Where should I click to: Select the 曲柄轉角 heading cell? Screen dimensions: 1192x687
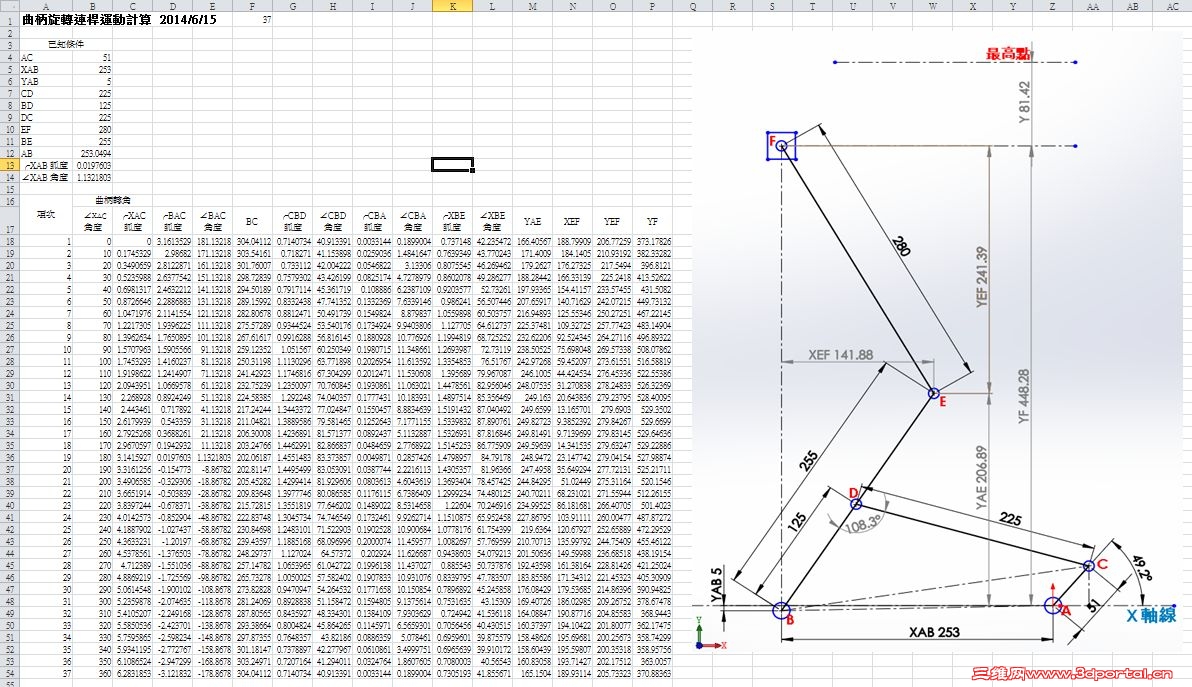[113, 201]
